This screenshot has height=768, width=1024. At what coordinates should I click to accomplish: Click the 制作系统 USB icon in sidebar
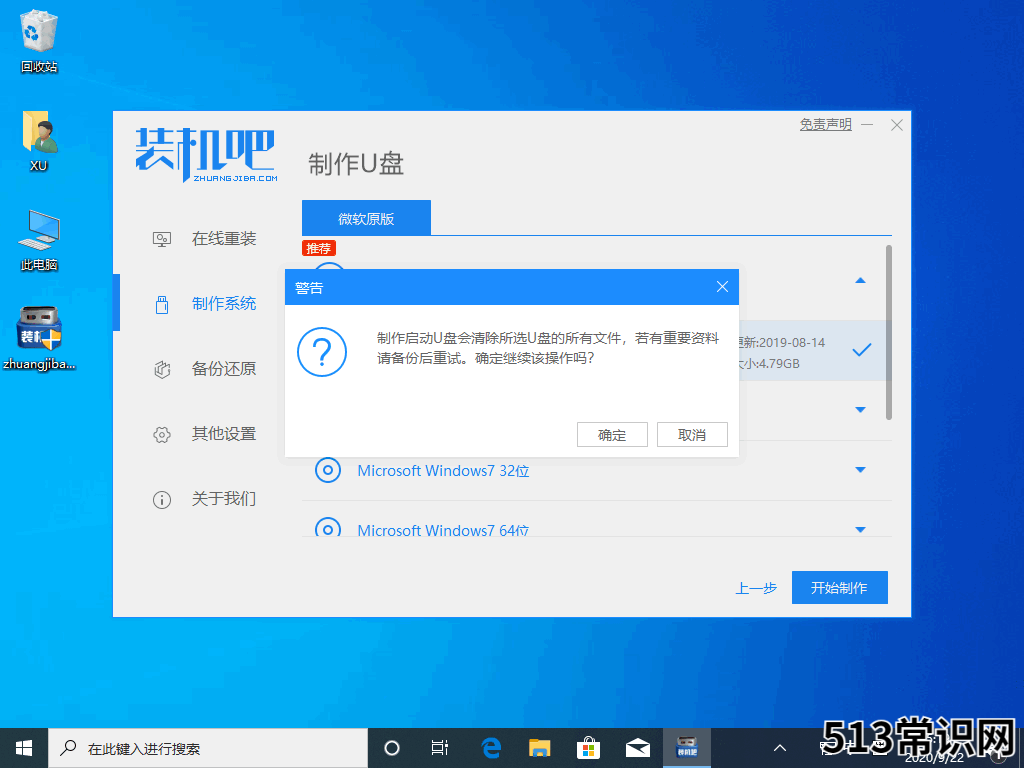pos(162,304)
